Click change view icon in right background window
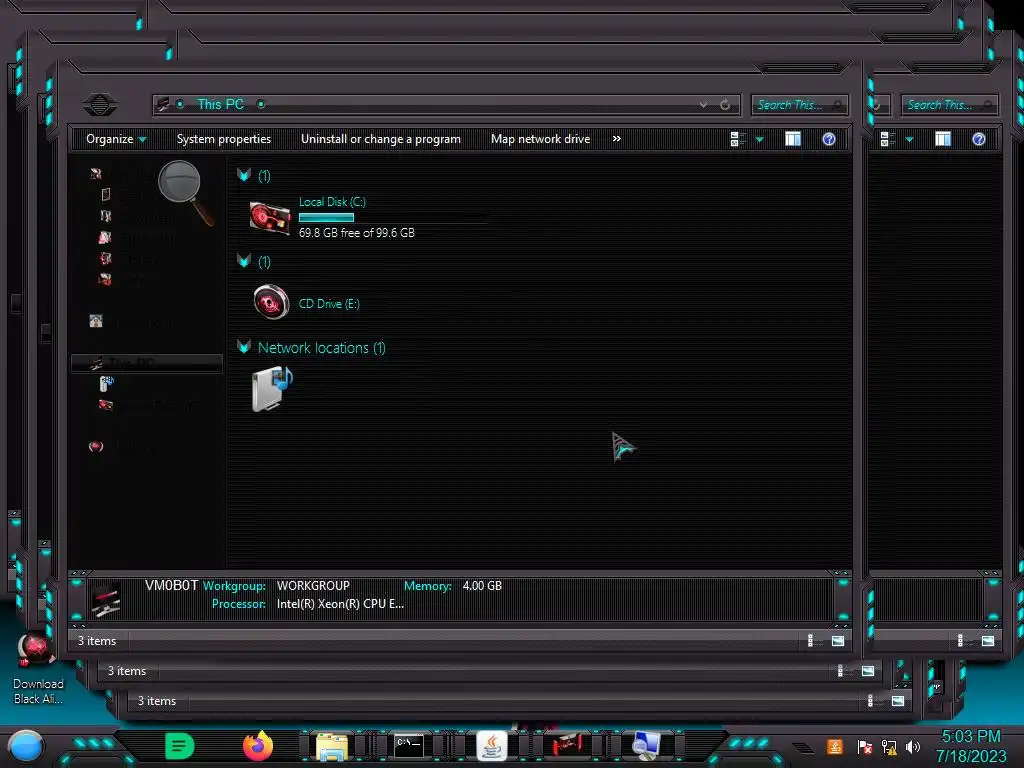 pyautogui.click(x=888, y=139)
